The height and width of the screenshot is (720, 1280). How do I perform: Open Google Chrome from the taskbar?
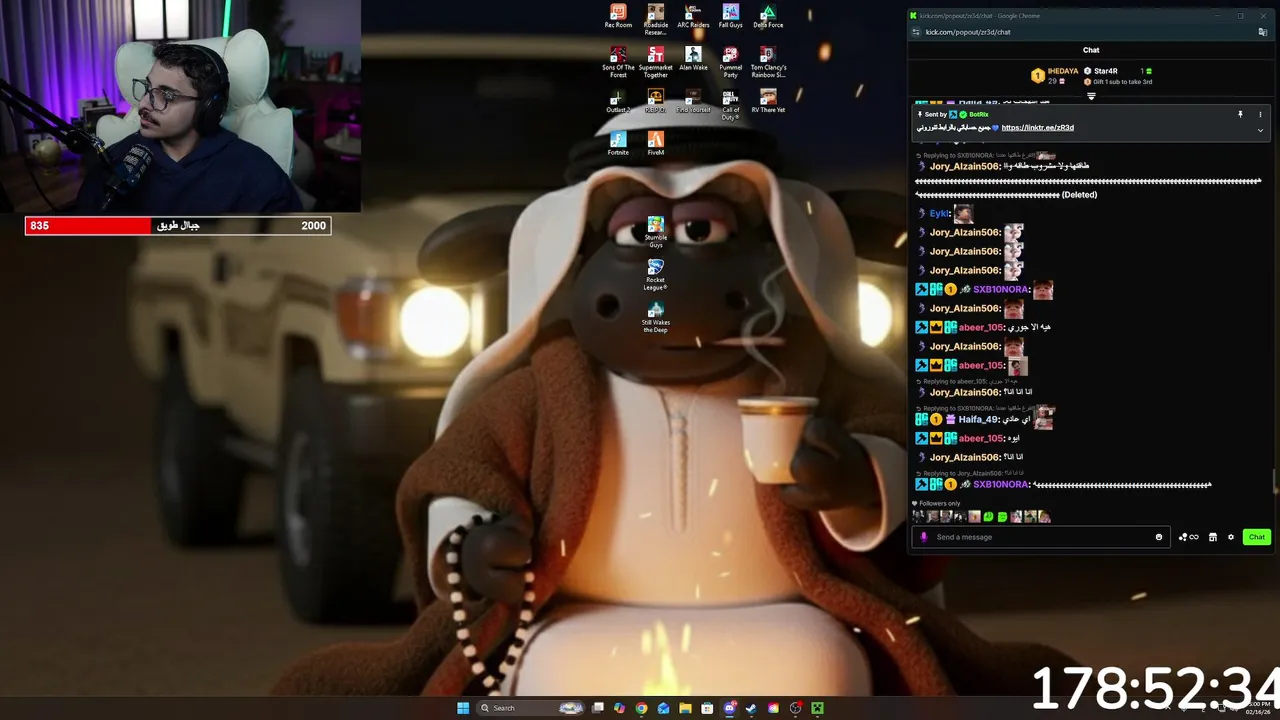pyautogui.click(x=641, y=708)
